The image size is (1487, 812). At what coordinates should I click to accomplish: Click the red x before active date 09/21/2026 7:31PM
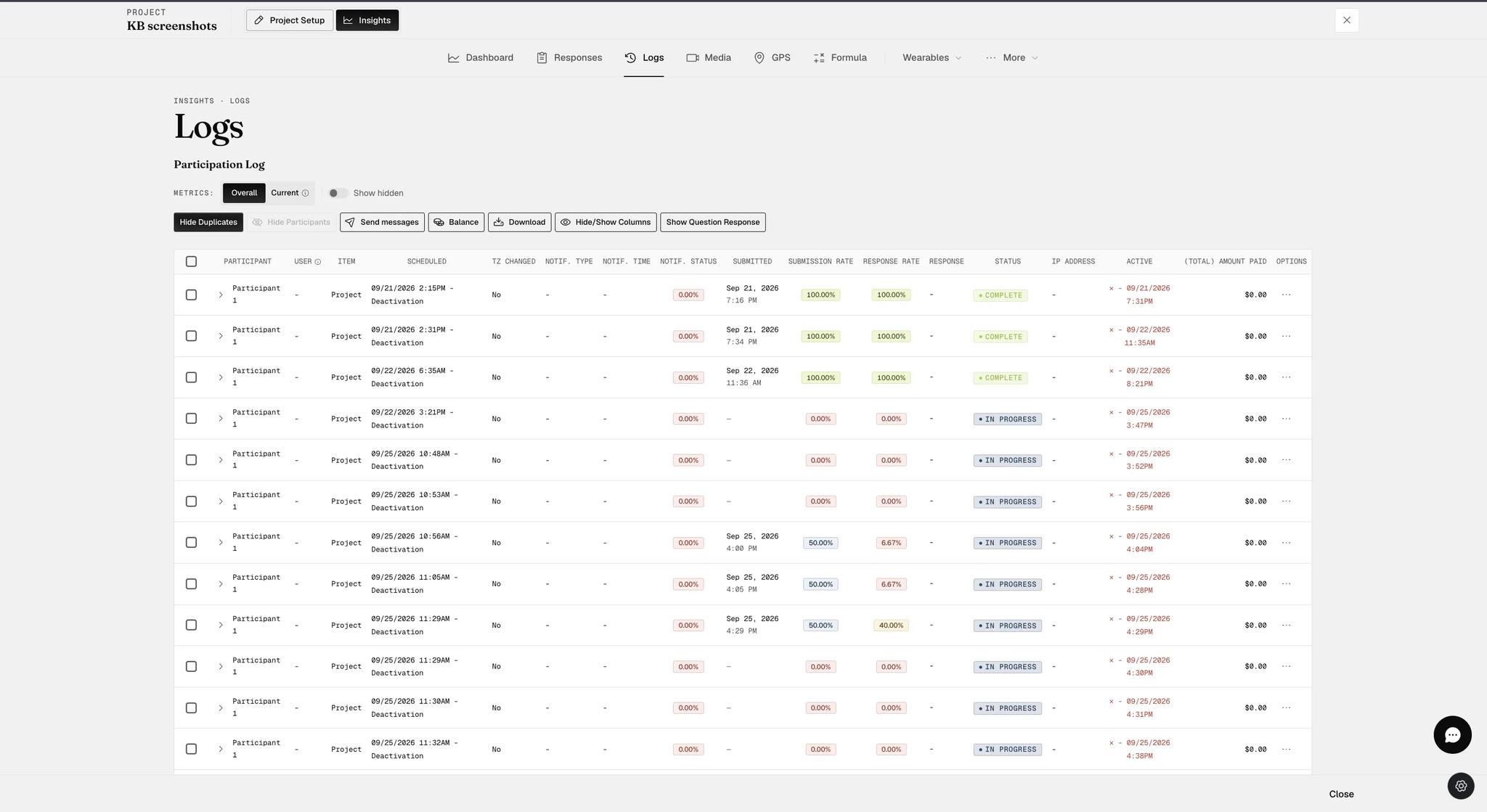1111,289
